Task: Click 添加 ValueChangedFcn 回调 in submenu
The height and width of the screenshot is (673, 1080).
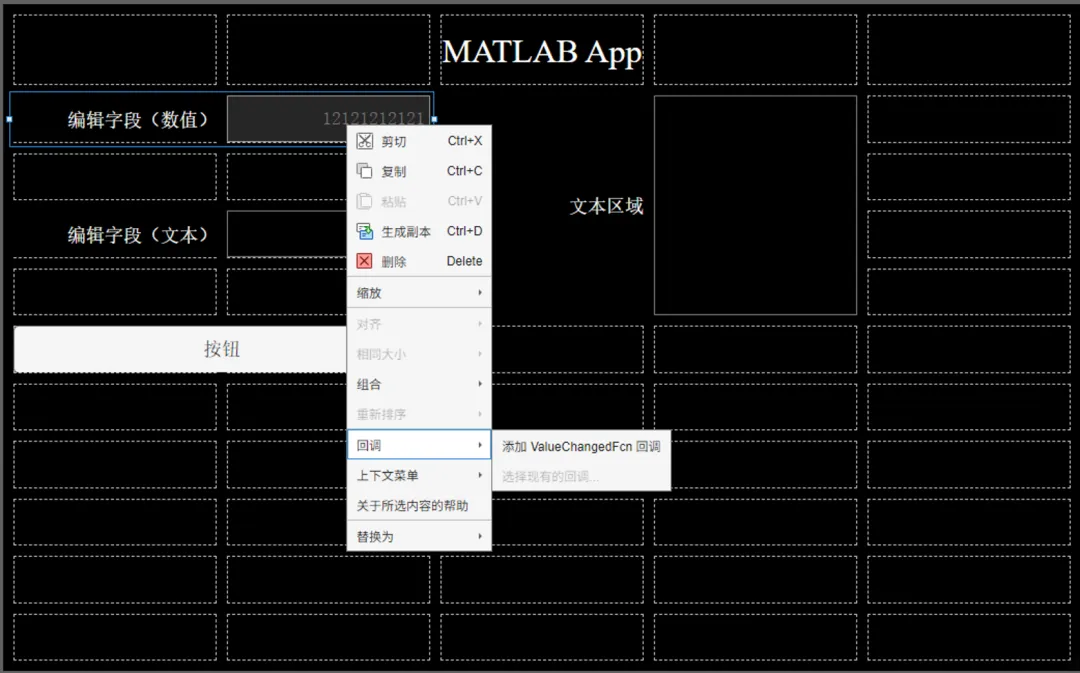Action: point(581,446)
